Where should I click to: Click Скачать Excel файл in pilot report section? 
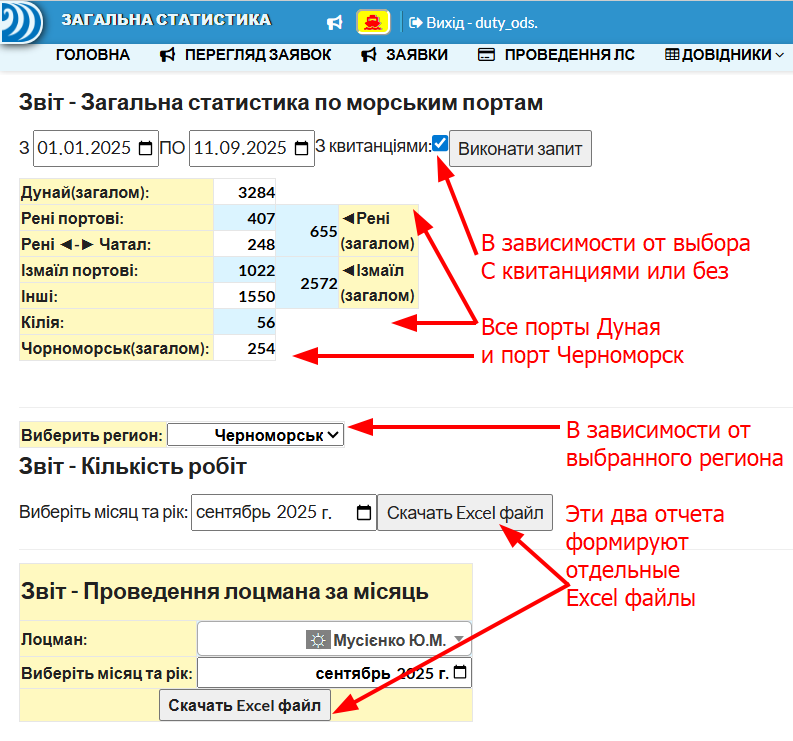point(245,705)
